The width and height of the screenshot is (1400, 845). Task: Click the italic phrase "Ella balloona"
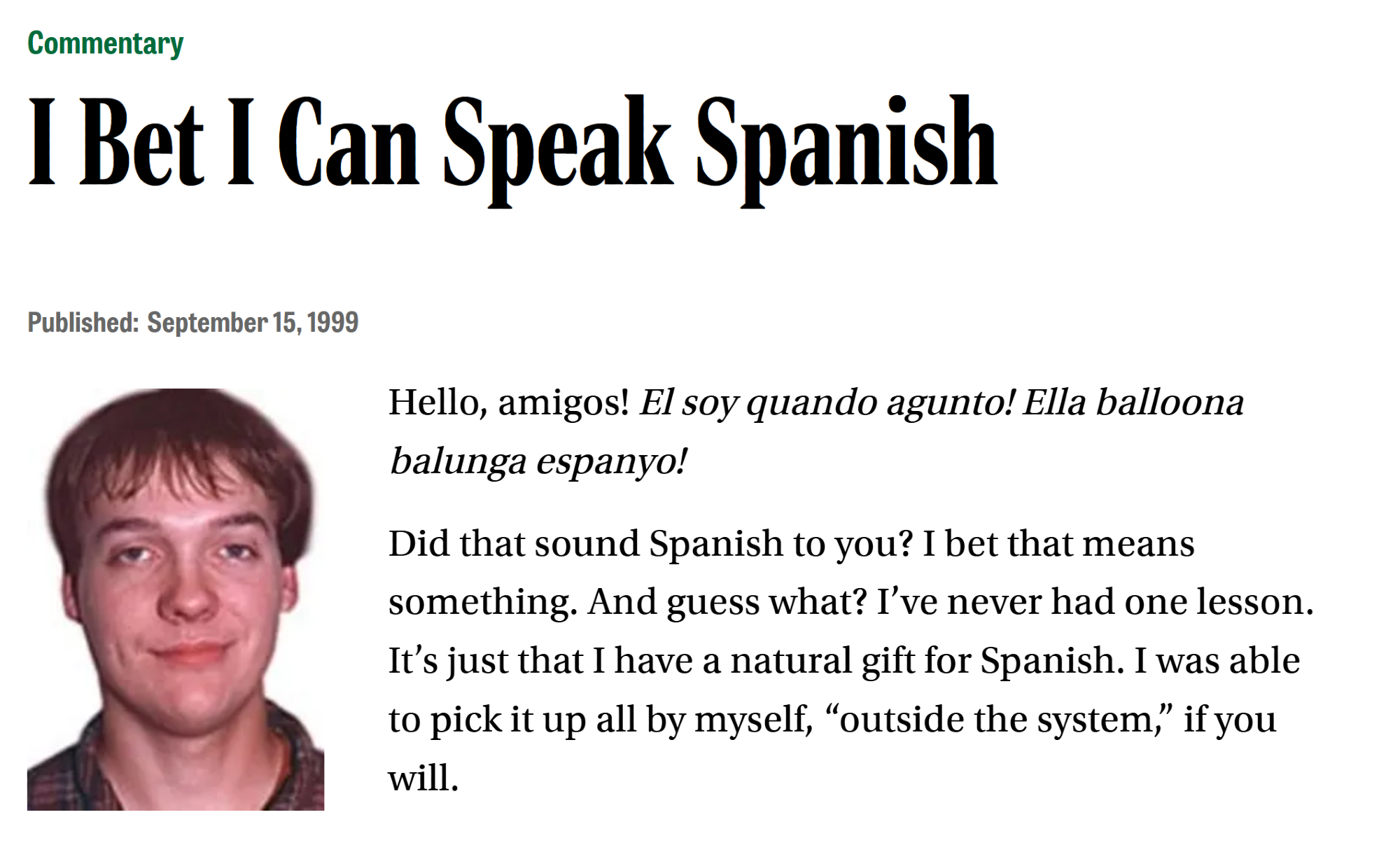pyautogui.click(x=1133, y=403)
